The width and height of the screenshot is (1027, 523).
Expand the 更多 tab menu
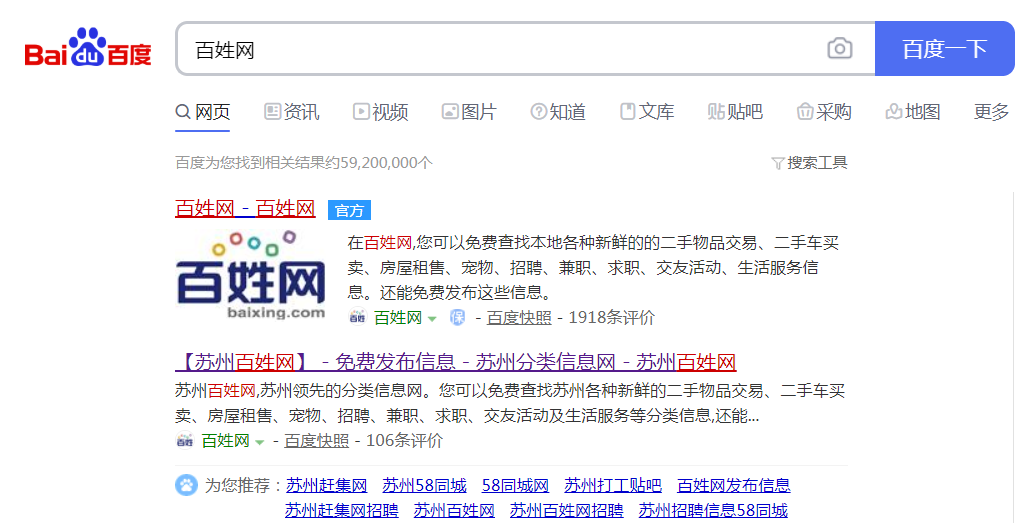tap(992, 112)
